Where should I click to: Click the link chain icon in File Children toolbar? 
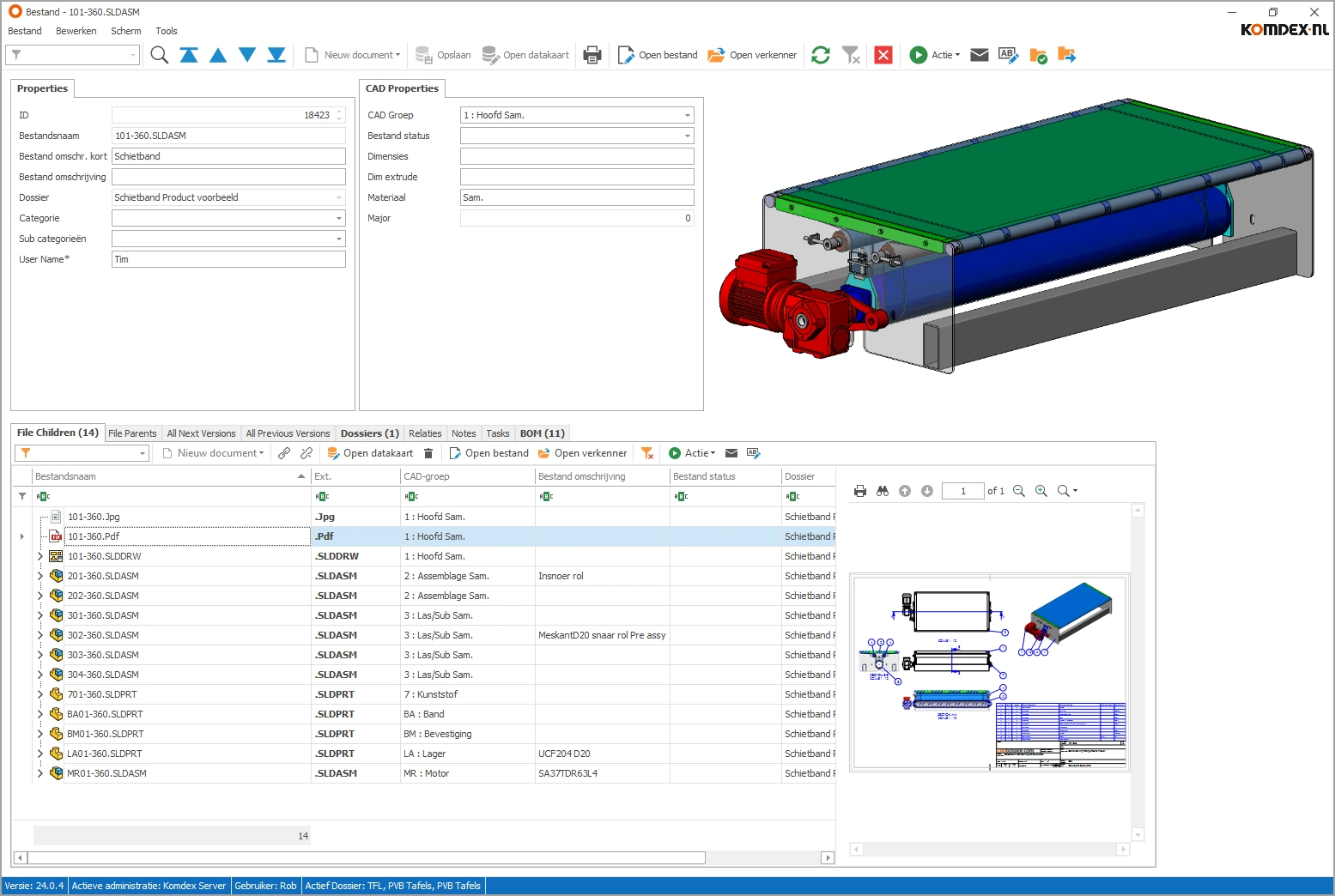tap(284, 453)
